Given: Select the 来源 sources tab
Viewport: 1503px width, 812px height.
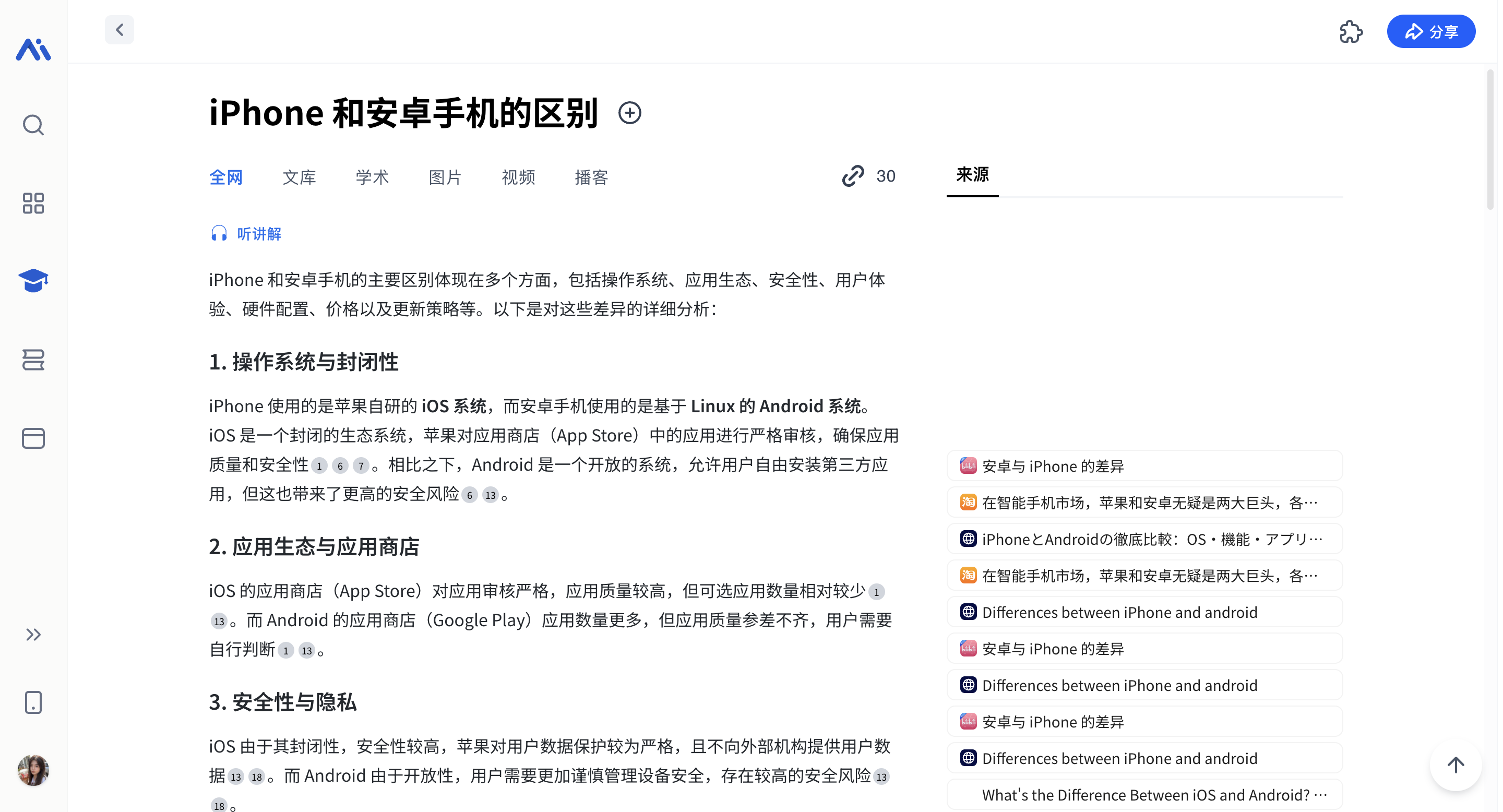Looking at the screenshot, I should point(972,174).
